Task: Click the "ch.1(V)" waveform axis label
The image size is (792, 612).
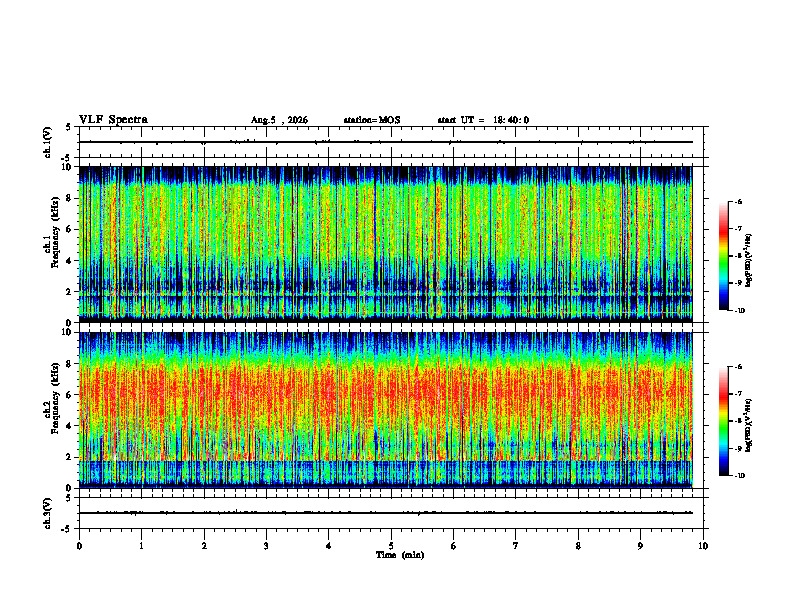Action: tap(47, 142)
